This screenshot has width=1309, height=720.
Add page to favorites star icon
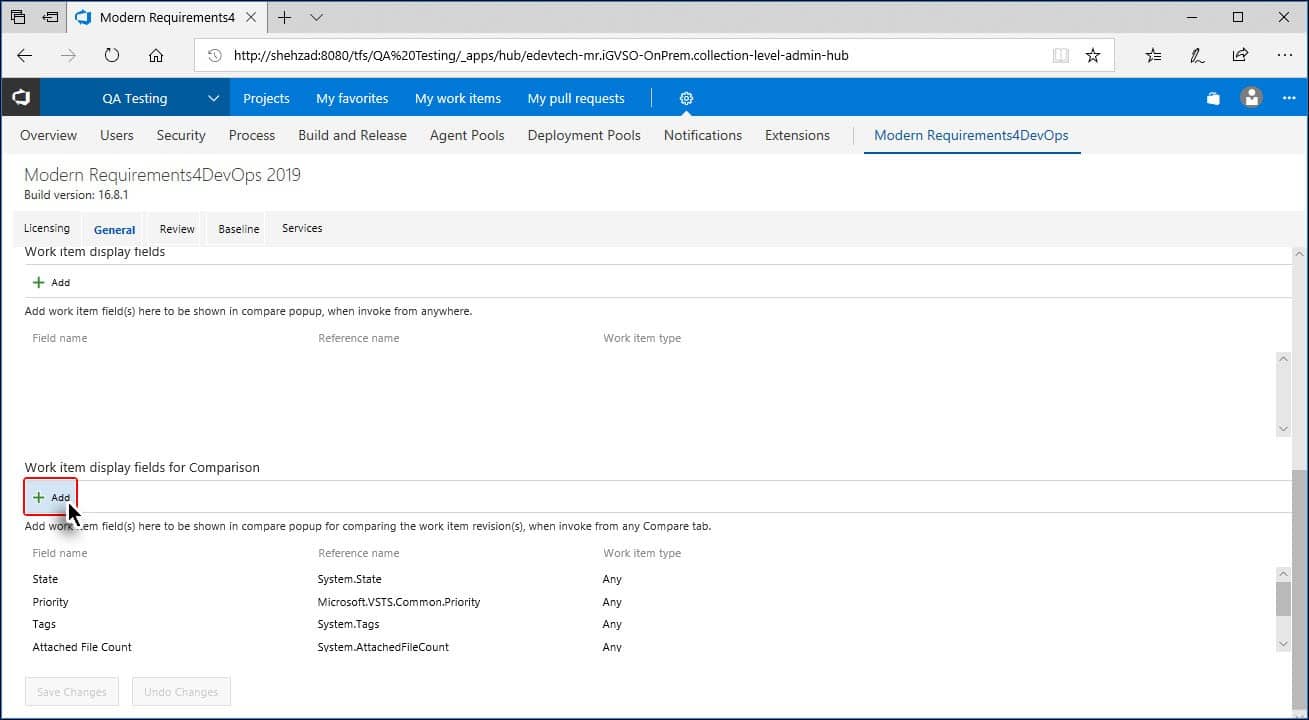(x=1093, y=56)
